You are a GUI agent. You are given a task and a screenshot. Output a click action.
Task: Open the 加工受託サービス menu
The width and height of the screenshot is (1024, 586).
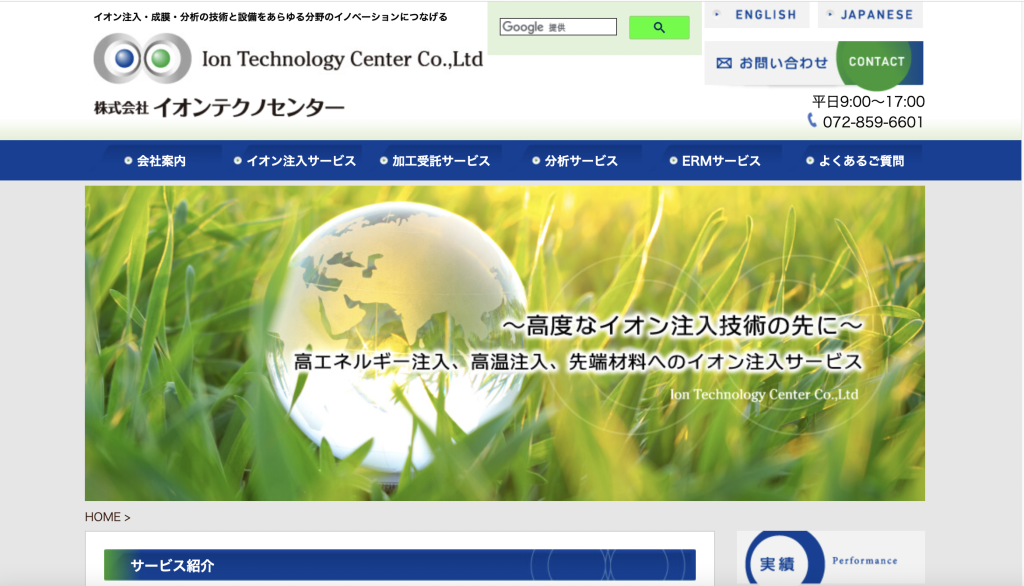tap(435, 161)
